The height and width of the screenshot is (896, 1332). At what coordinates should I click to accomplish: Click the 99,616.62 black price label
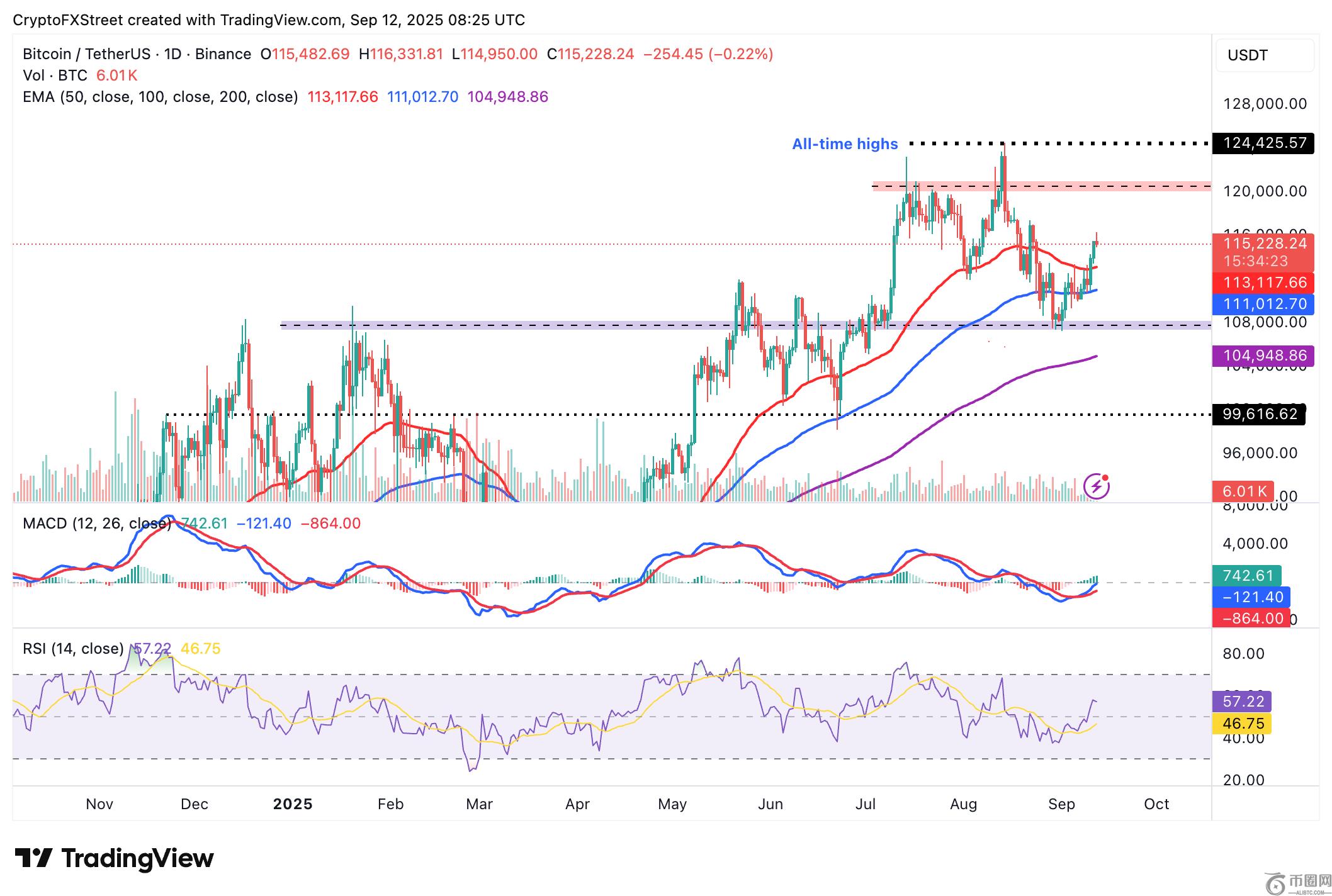(1259, 414)
